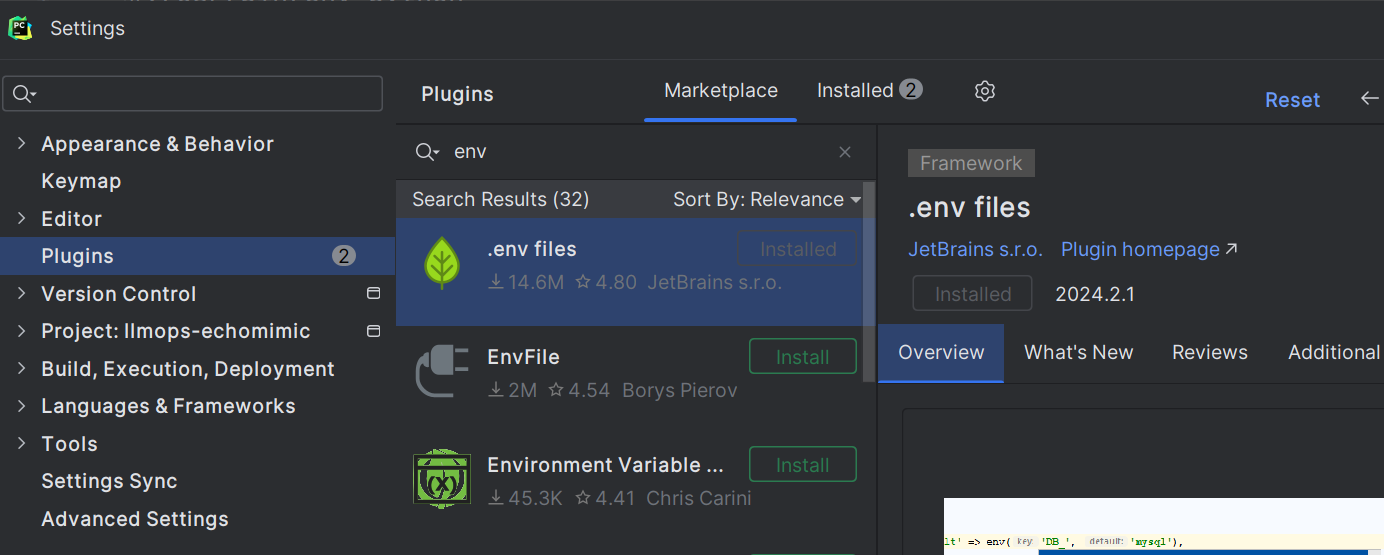Viewport: 1384px width, 555px height.
Task: Switch to the Marketplace tab
Action: click(x=721, y=91)
